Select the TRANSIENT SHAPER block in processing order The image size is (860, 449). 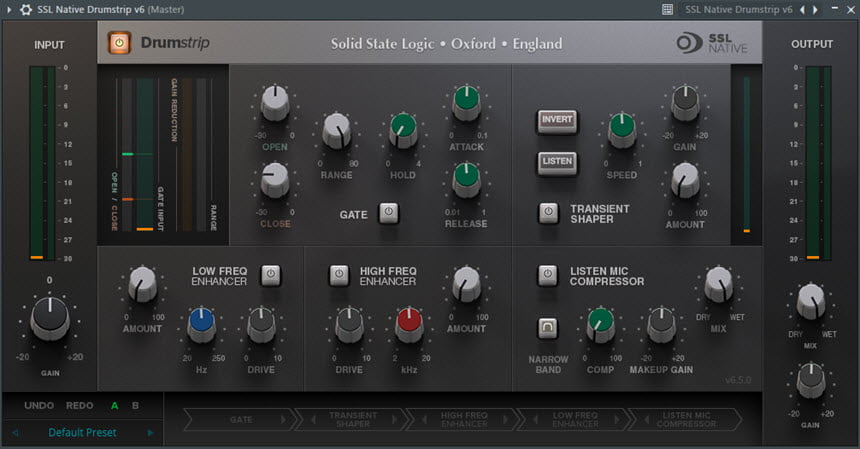(x=353, y=420)
